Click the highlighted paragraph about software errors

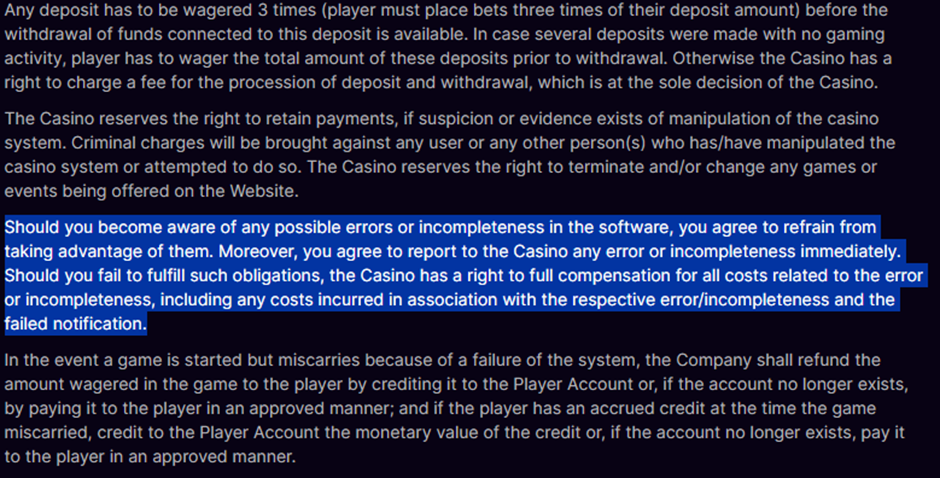tap(465, 275)
